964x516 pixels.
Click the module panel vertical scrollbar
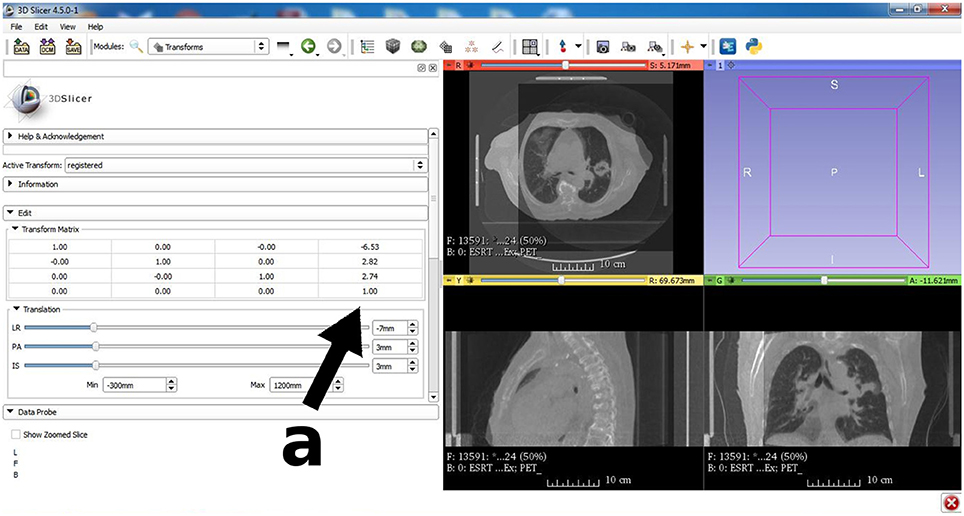[433, 266]
